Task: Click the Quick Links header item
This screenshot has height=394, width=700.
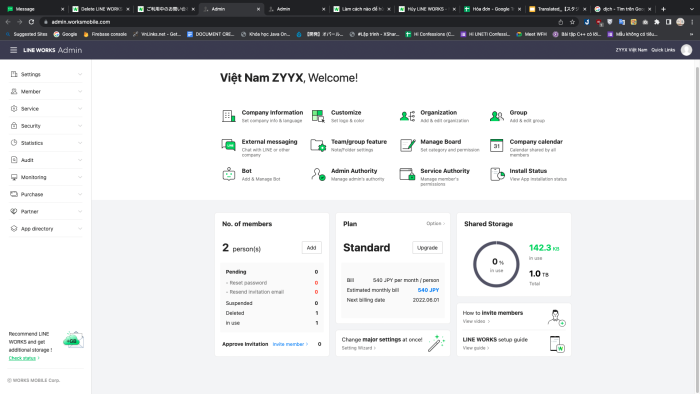Action: [663, 50]
